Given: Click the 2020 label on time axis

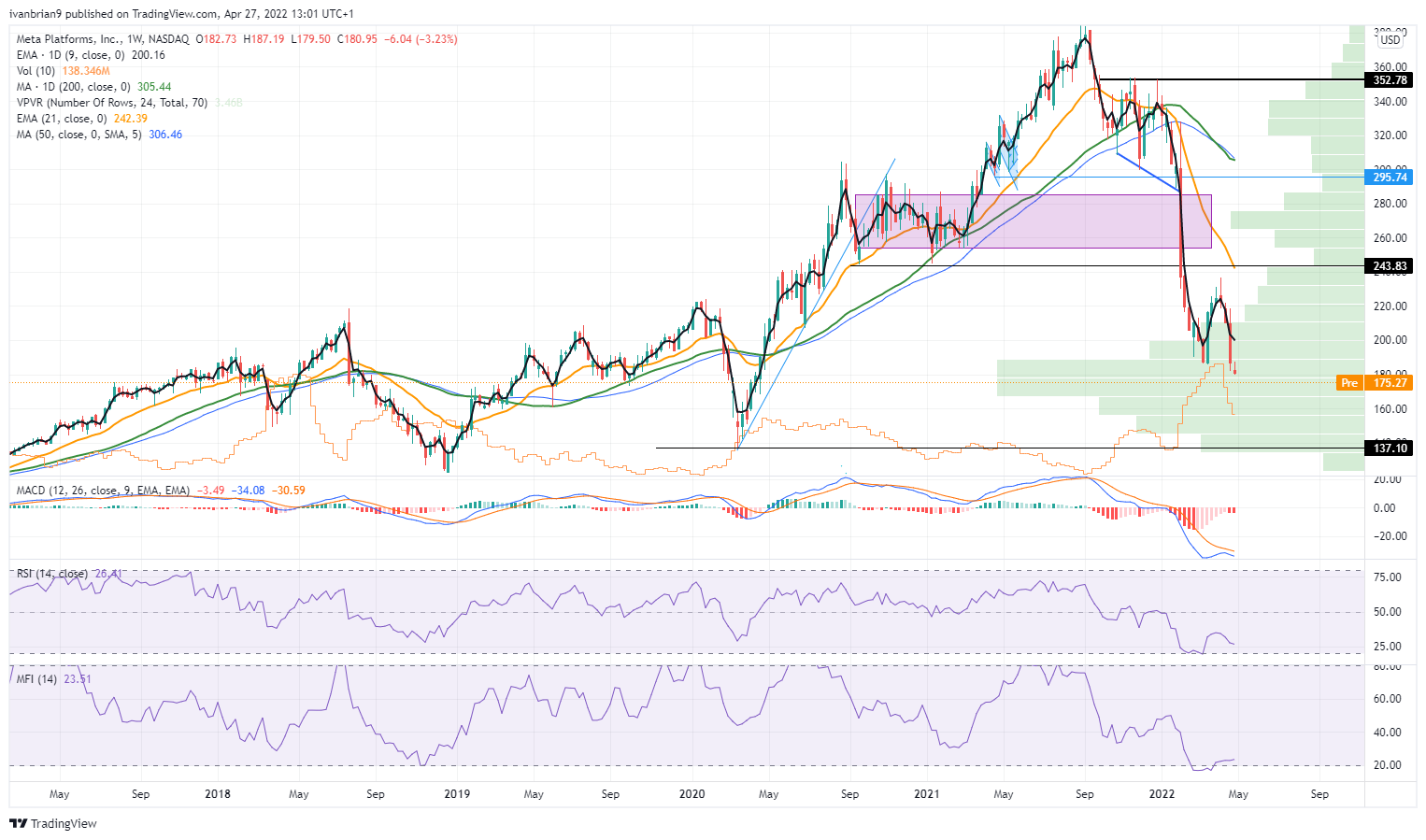Looking at the screenshot, I should (692, 794).
